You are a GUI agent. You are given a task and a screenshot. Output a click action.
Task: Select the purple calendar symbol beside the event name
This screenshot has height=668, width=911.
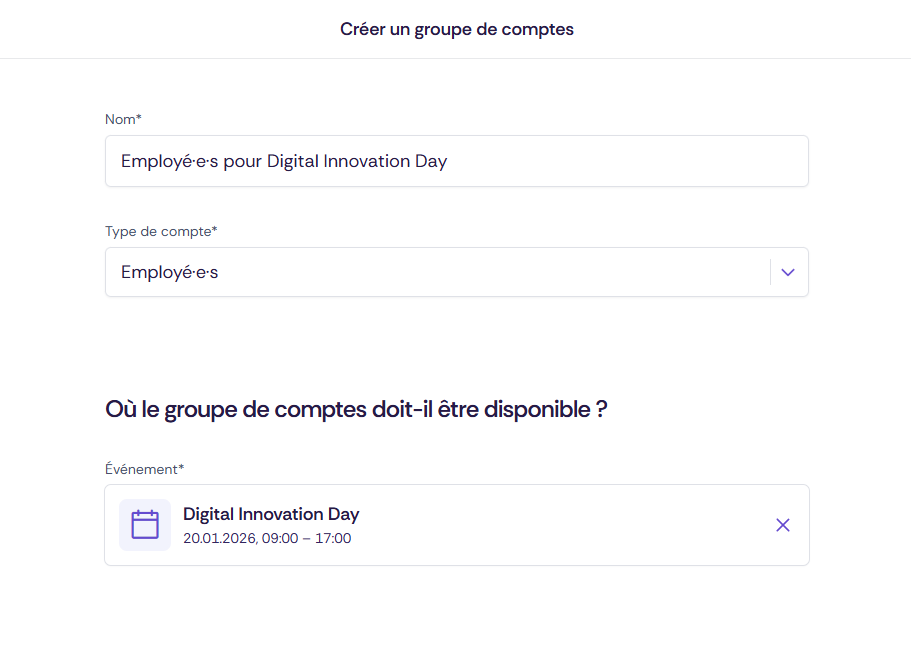coord(145,524)
